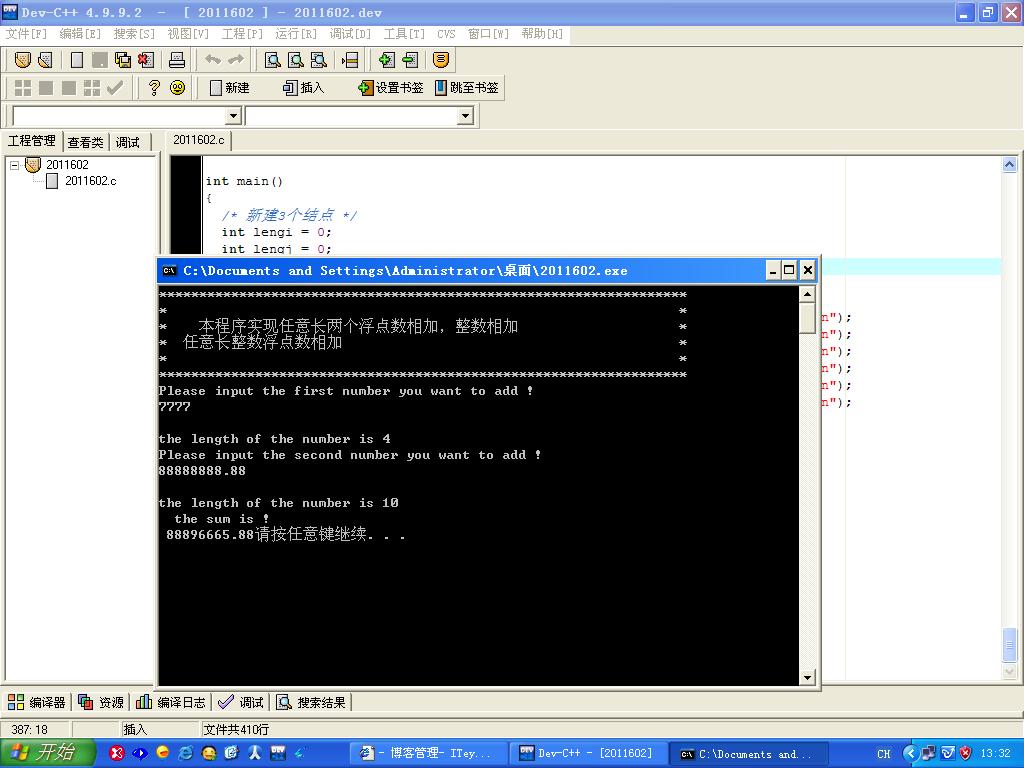Click the console window scrollbar up arrow
This screenshot has width=1024, height=768.
tap(807, 295)
